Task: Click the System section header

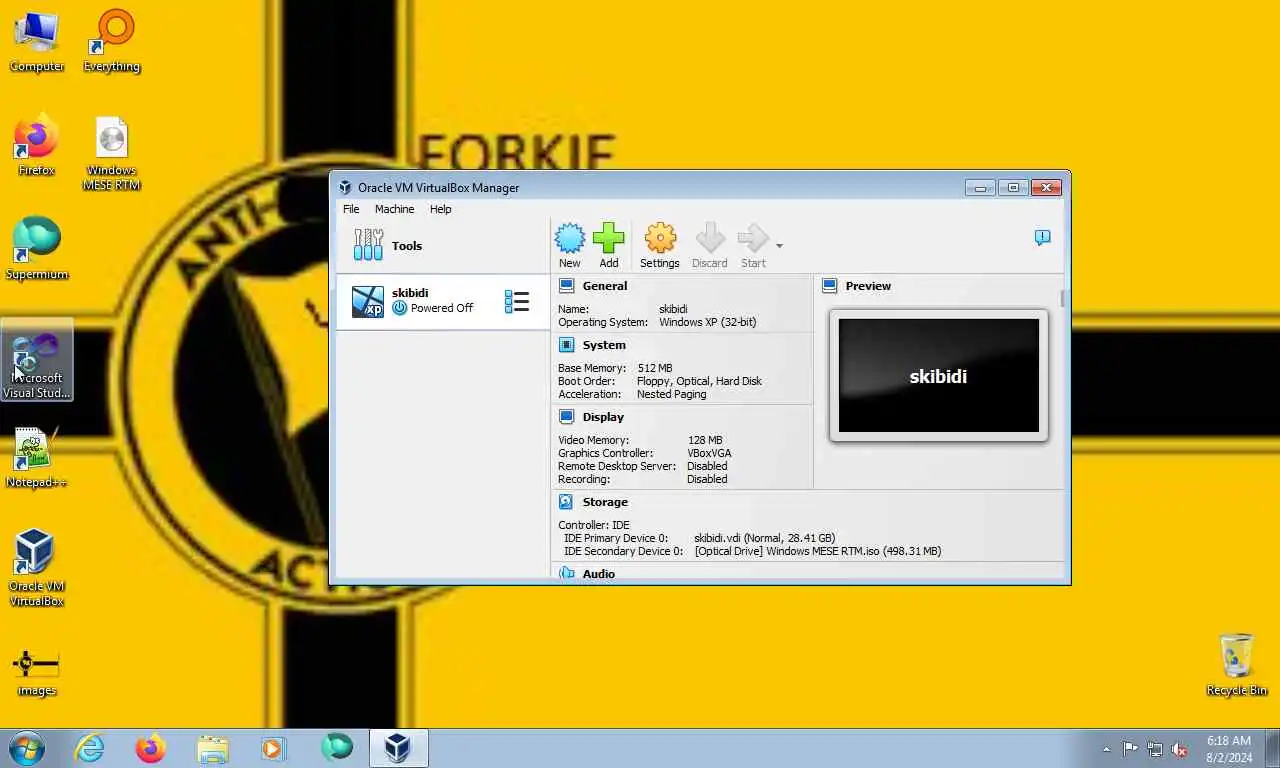Action: [x=604, y=345]
